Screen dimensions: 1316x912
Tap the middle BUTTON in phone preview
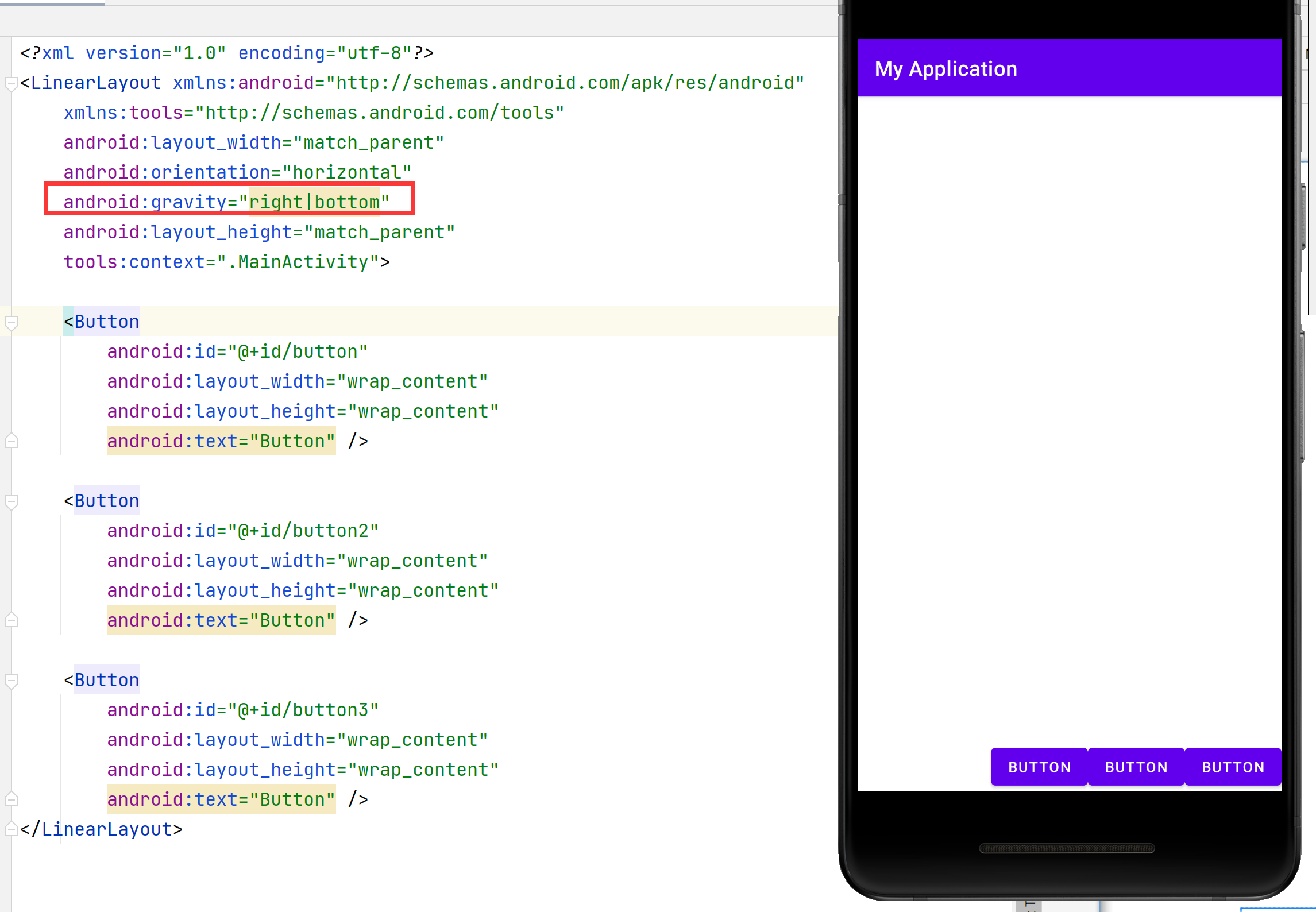click(x=1136, y=767)
